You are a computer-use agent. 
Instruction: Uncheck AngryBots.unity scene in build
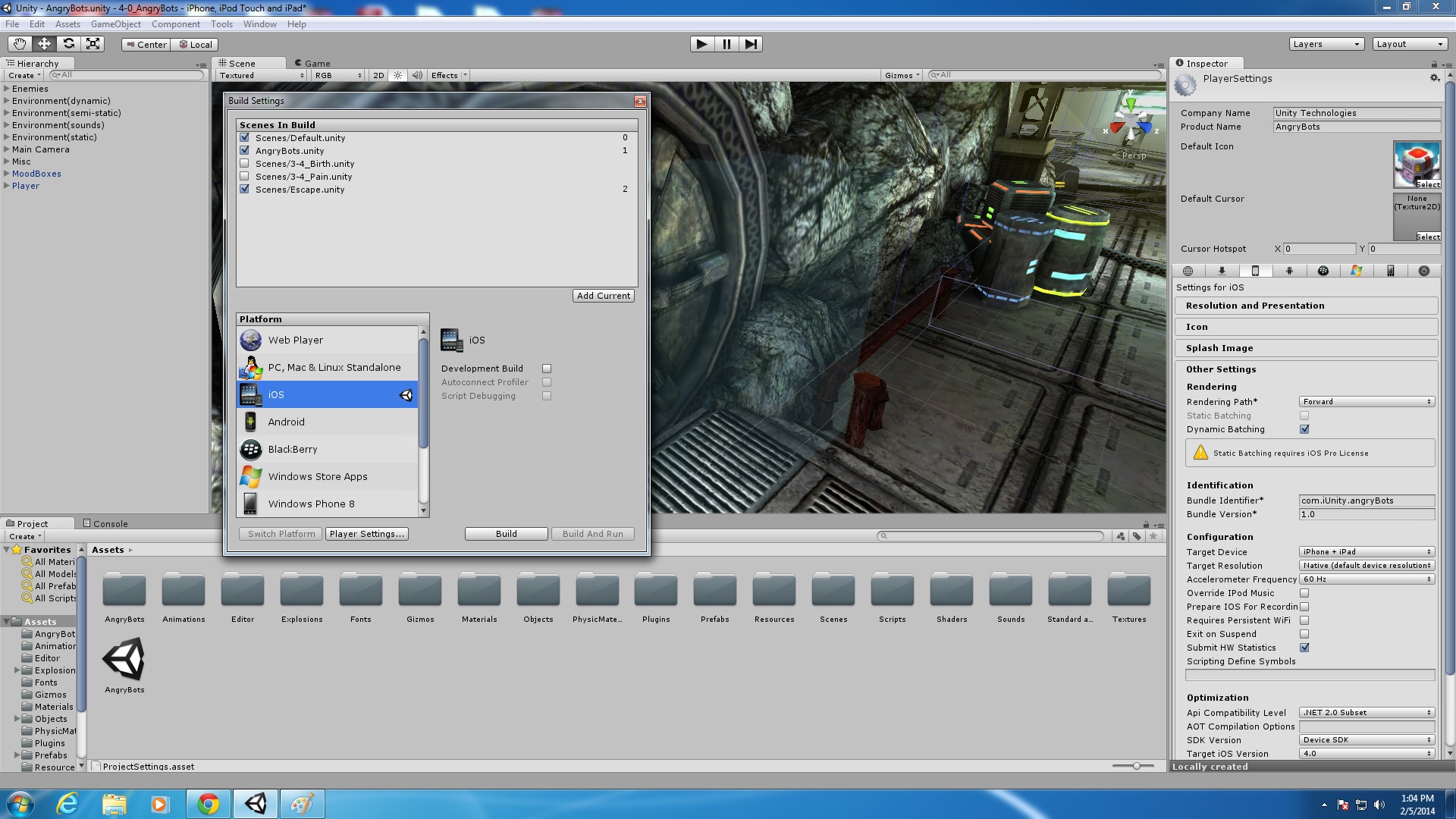244,150
